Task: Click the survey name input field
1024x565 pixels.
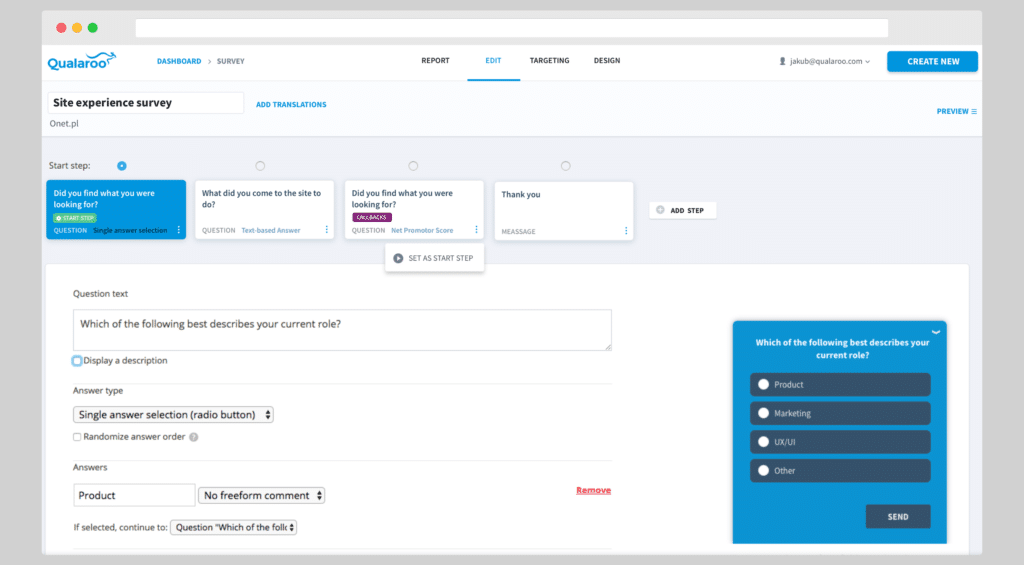Action: tap(146, 103)
